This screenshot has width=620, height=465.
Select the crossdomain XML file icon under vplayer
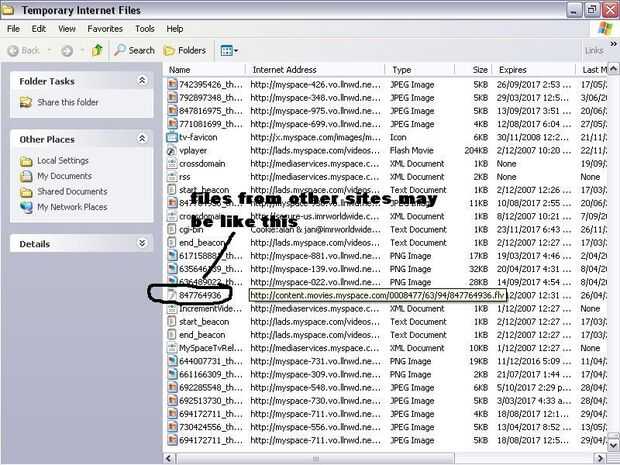coord(172,164)
